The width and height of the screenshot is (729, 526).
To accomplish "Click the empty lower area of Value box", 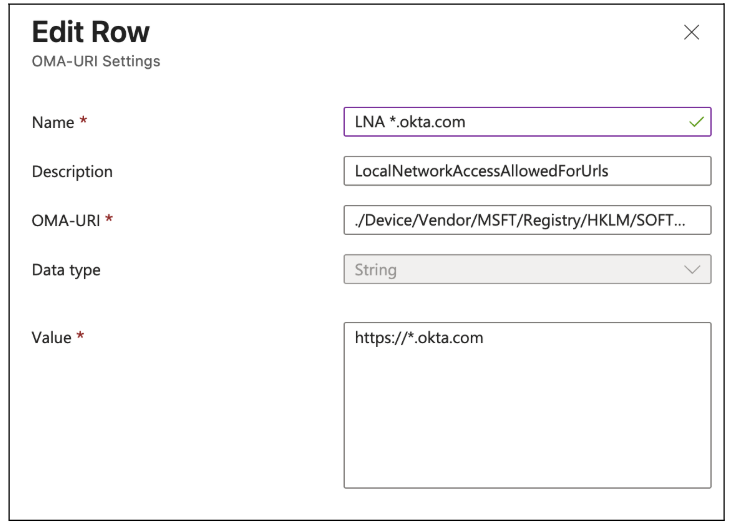I will click(527, 430).
